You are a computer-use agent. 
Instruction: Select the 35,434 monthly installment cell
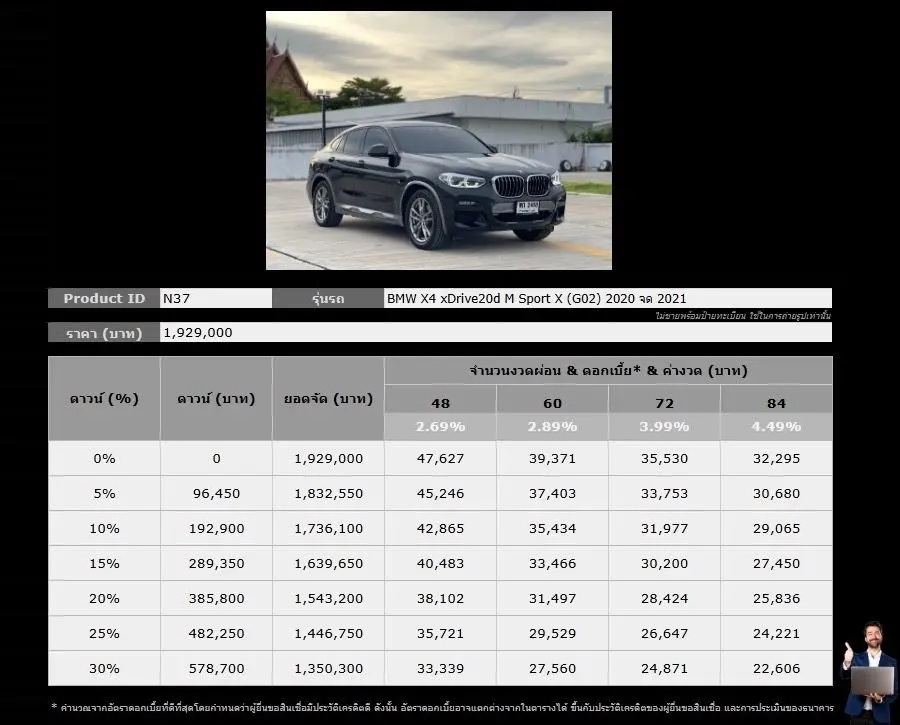[x=552, y=528]
